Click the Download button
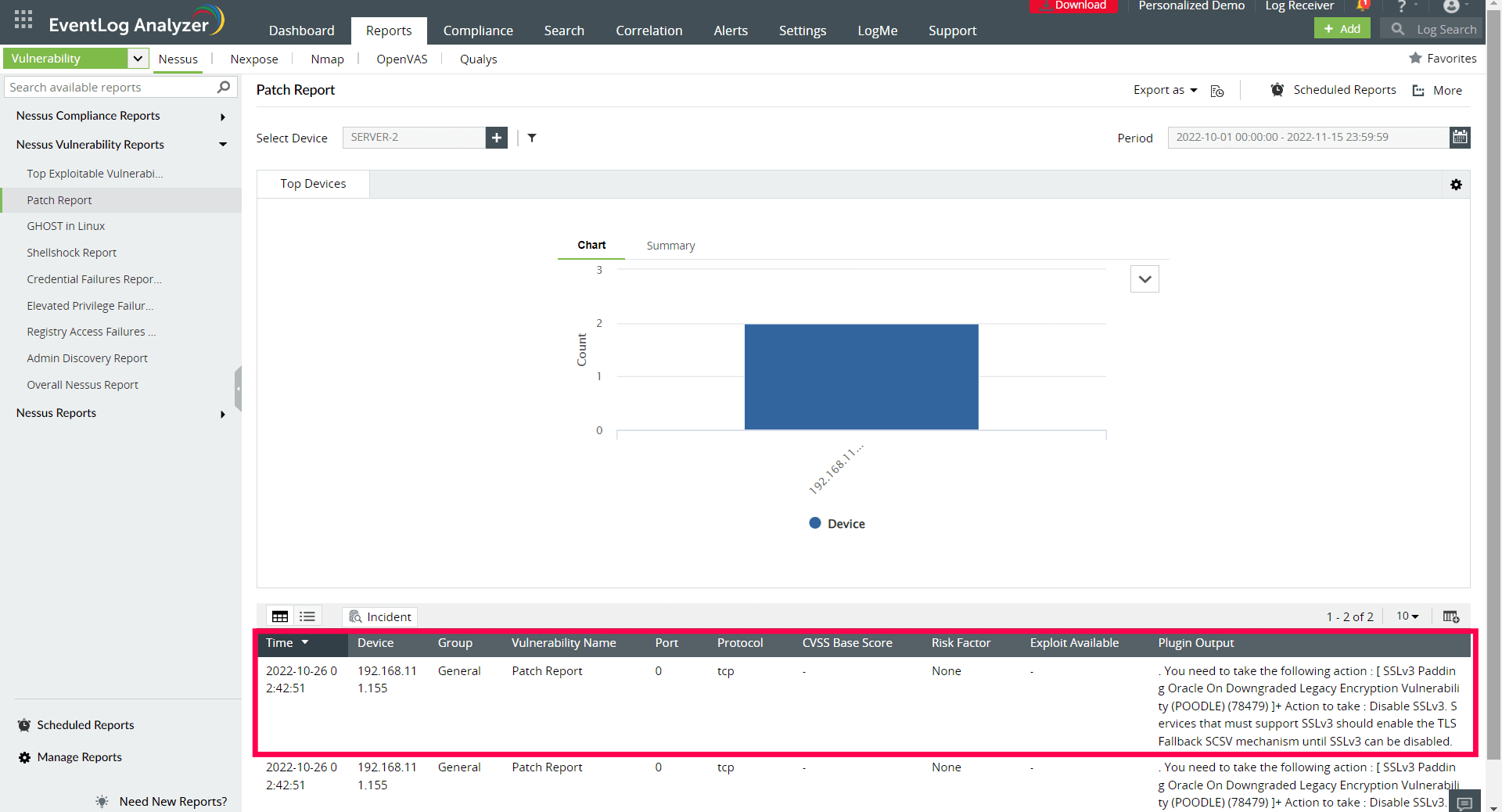The width and height of the screenshot is (1502, 812). click(x=1073, y=6)
